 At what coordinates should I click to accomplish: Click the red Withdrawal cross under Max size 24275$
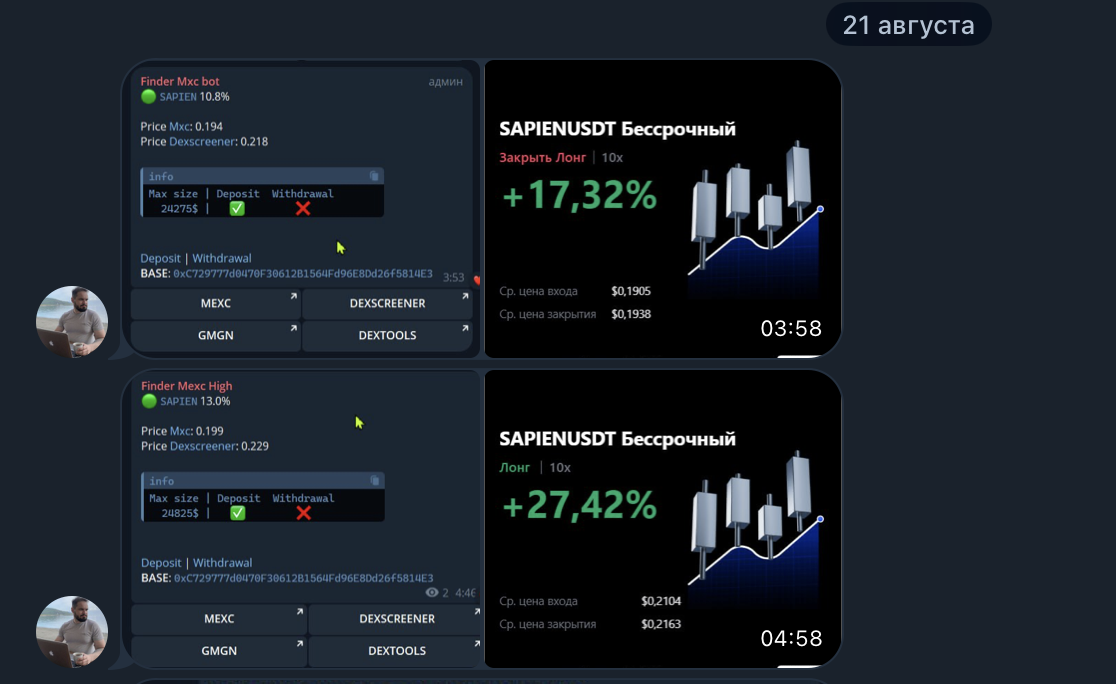click(x=303, y=208)
